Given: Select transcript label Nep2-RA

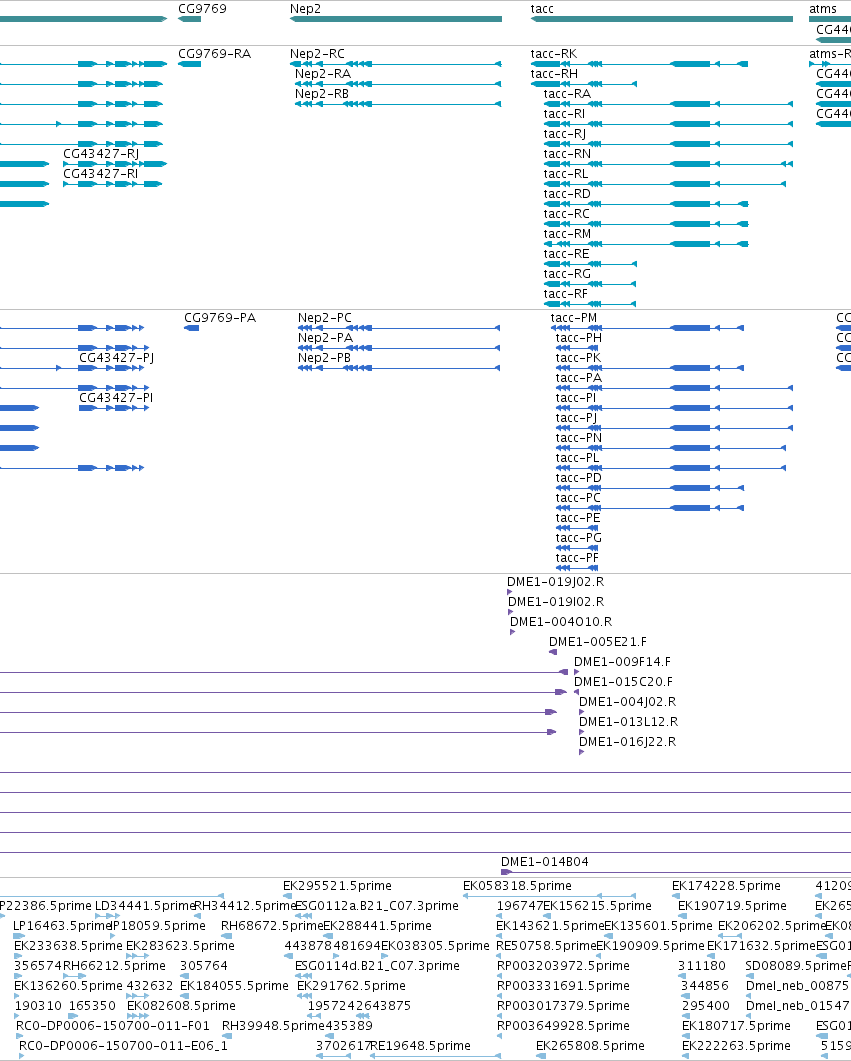Looking at the screenshot, I should pyautogui.click(x=323, y=74).
